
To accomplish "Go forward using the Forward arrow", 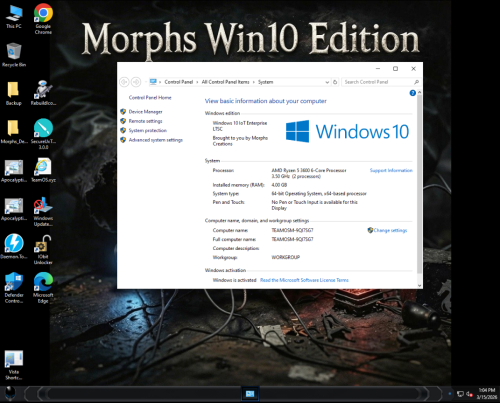I will click(x=136, y=82).
